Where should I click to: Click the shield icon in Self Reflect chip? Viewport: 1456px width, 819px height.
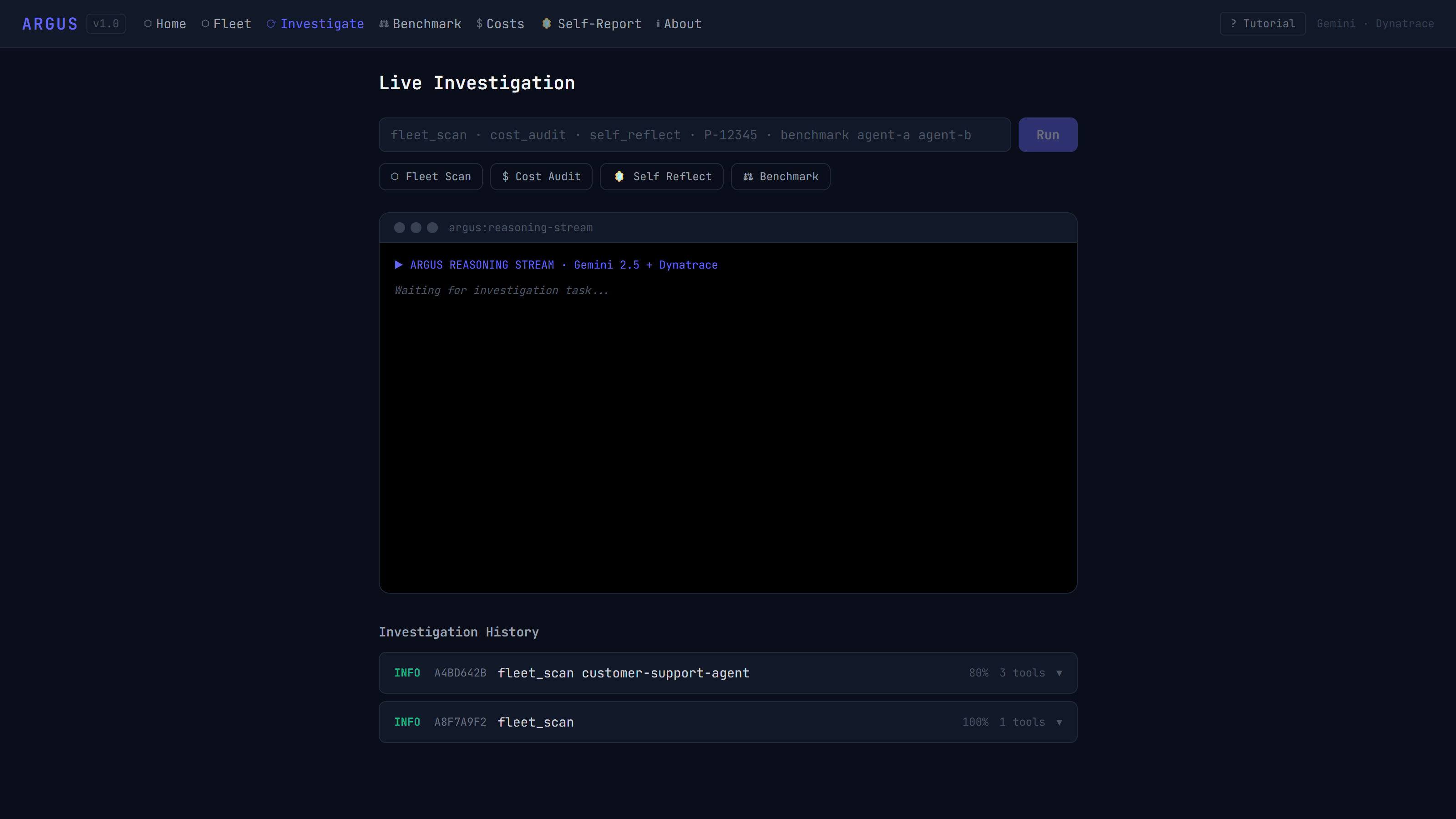click(619, 177)
